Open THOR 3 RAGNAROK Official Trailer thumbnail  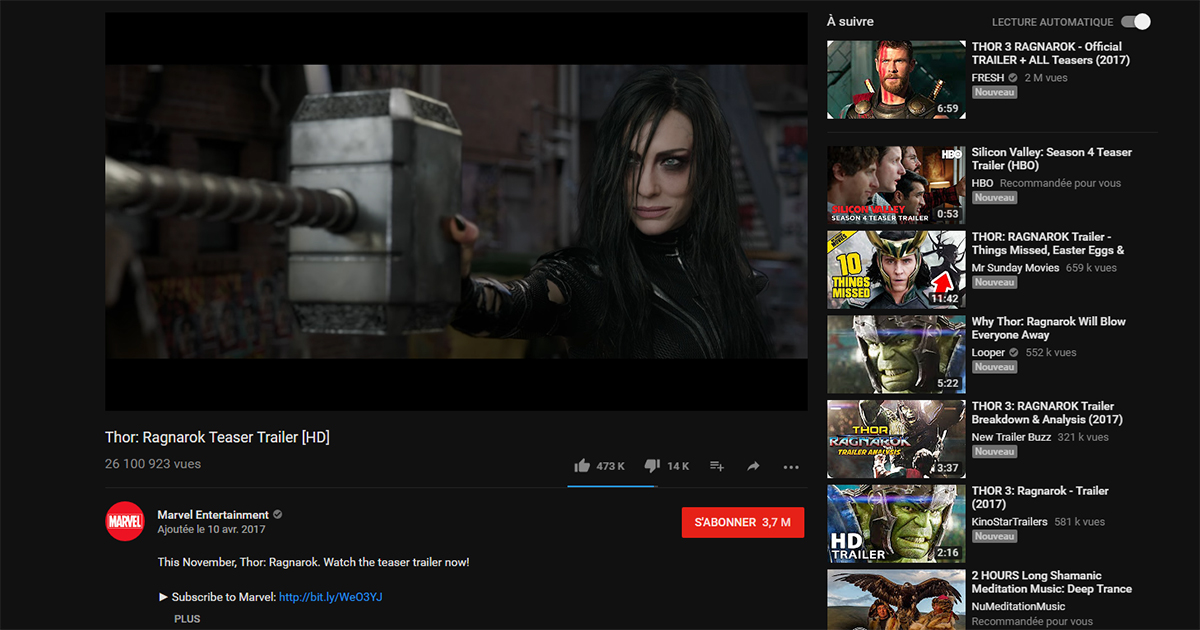[x=896, y=79]
